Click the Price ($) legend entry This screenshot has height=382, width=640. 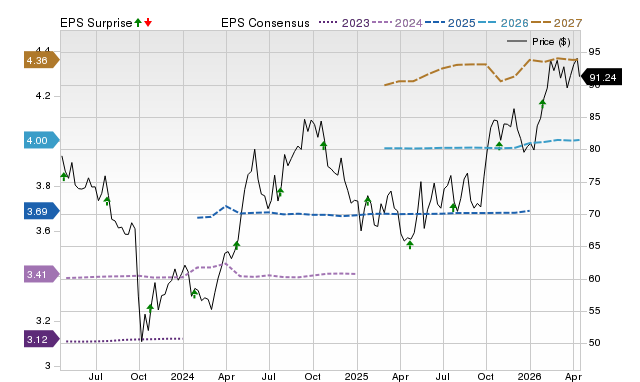click(x=539, y=42)
